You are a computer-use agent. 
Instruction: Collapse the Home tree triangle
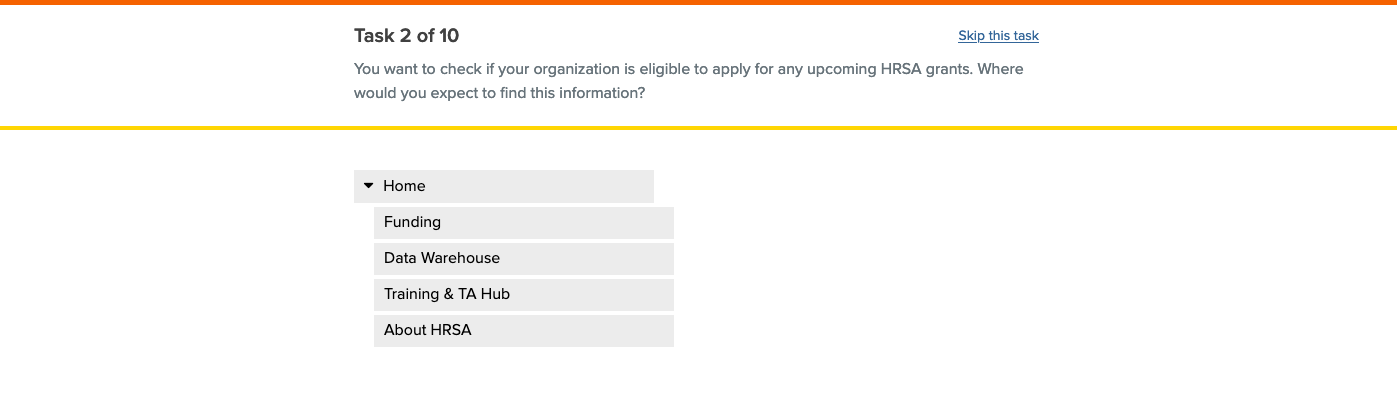[368, 186]
